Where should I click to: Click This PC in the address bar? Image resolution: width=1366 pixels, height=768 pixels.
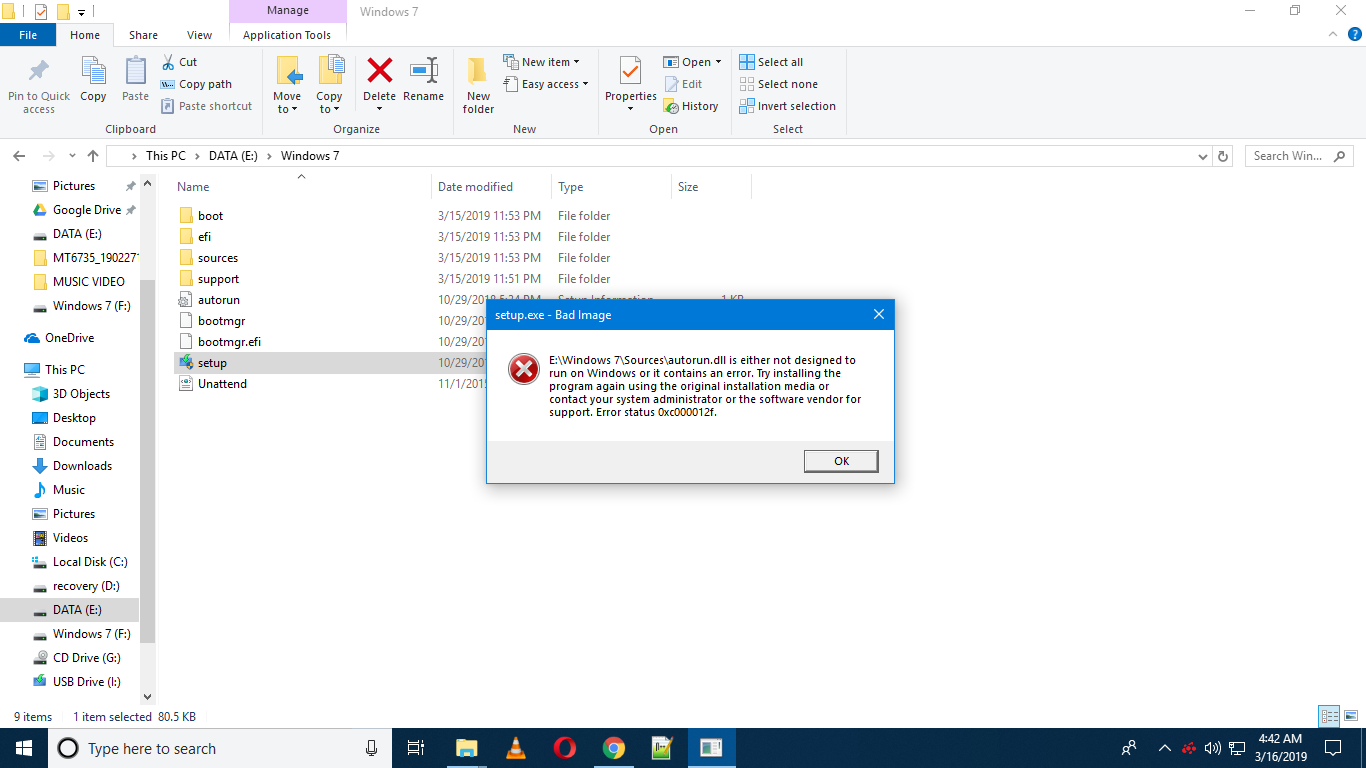point(166,156)
